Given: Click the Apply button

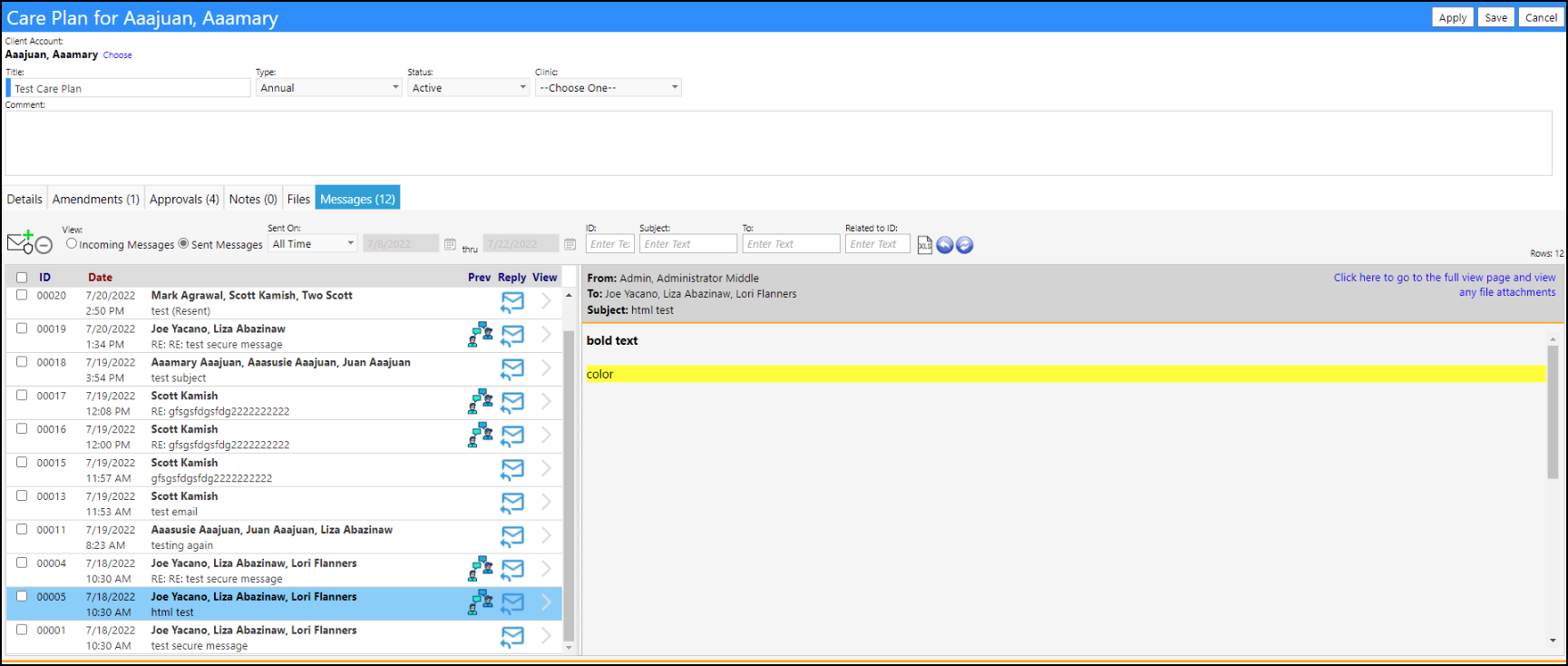Looking at the screenshot, I should 1453,17.
